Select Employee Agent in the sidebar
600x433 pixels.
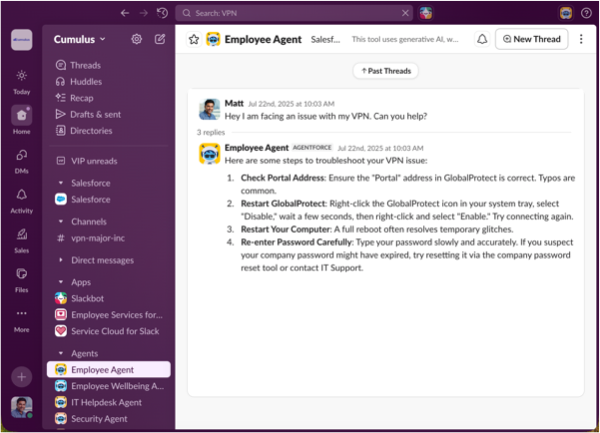(x=109, y=370)
